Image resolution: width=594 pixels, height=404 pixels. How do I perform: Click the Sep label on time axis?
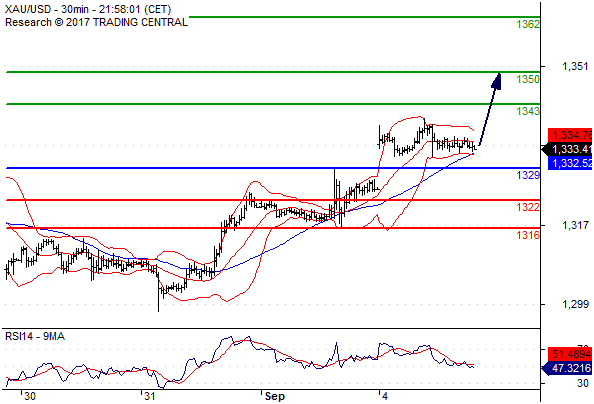[x=275, y=396]
